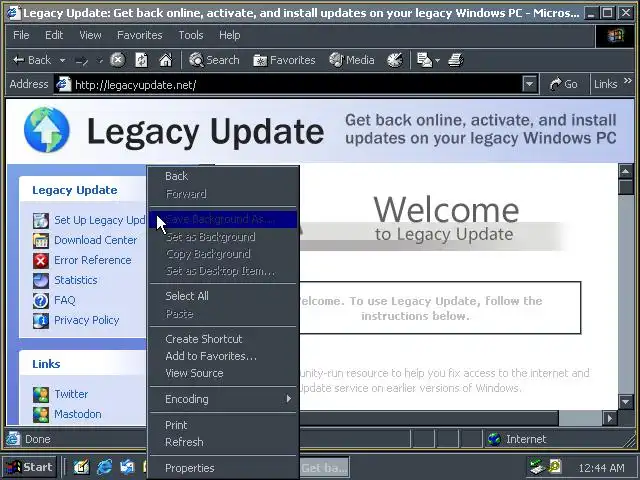This screenshot has height=480, width=640.
Task: Click the Download Center icon
Action: coord(41,240)
